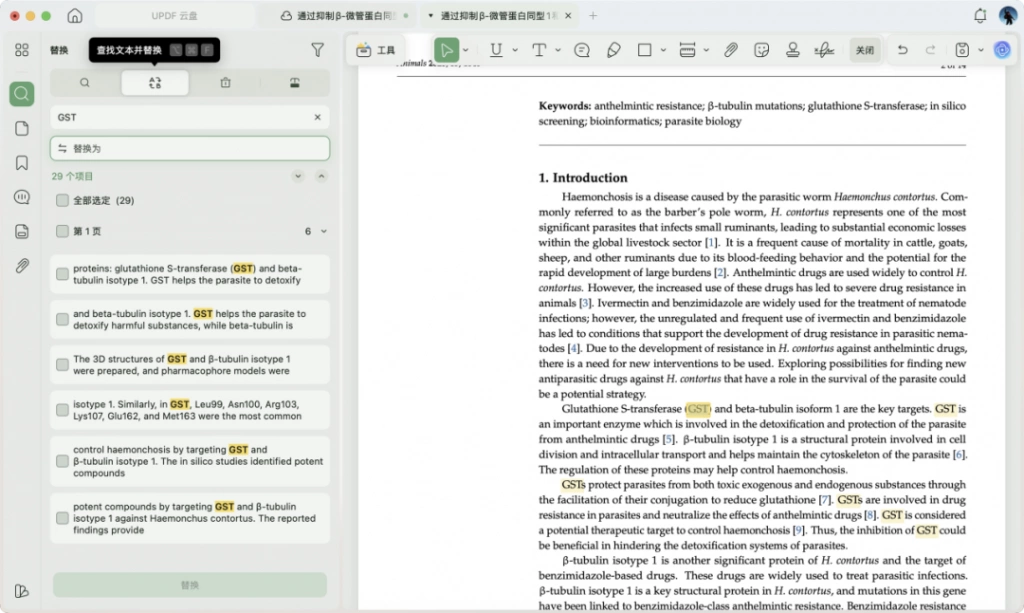This screenshot has width=1024, height=613.
Task: Click the green 替换 button
Action: click(190, 585)
